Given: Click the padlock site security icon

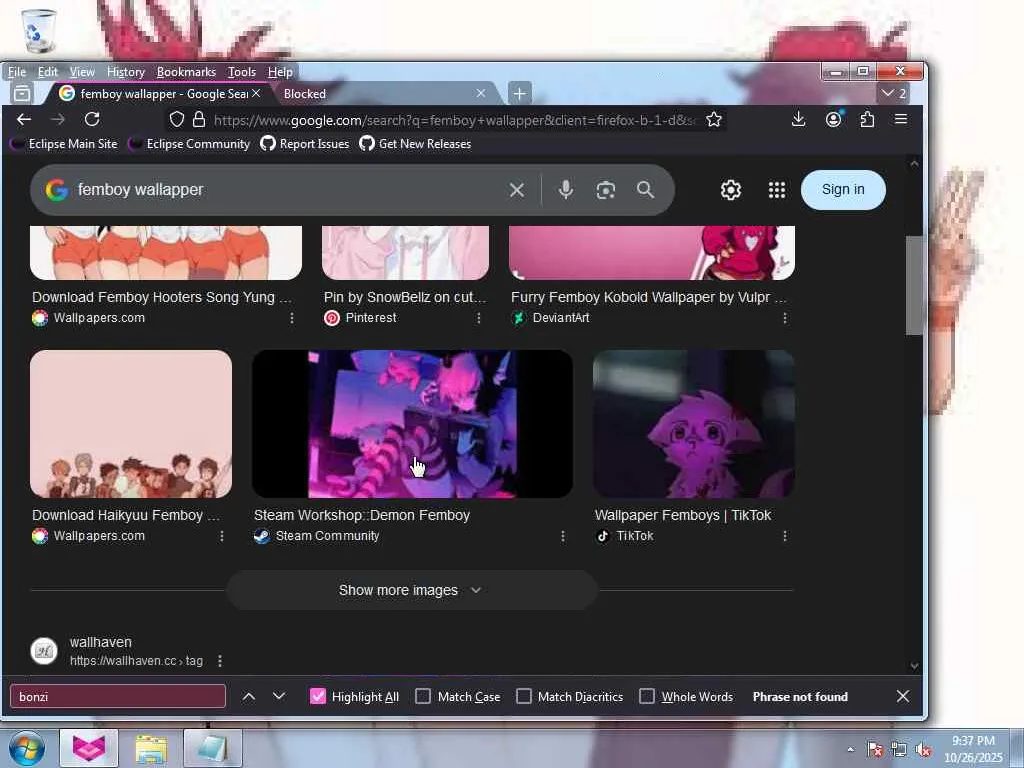Looking at the screenshot, I should click(199, 120).
